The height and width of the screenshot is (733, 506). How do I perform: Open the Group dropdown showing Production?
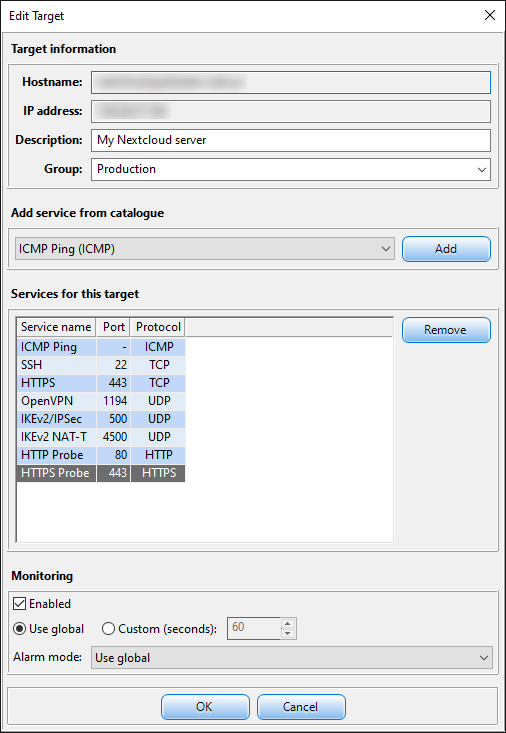coord(291,169)
